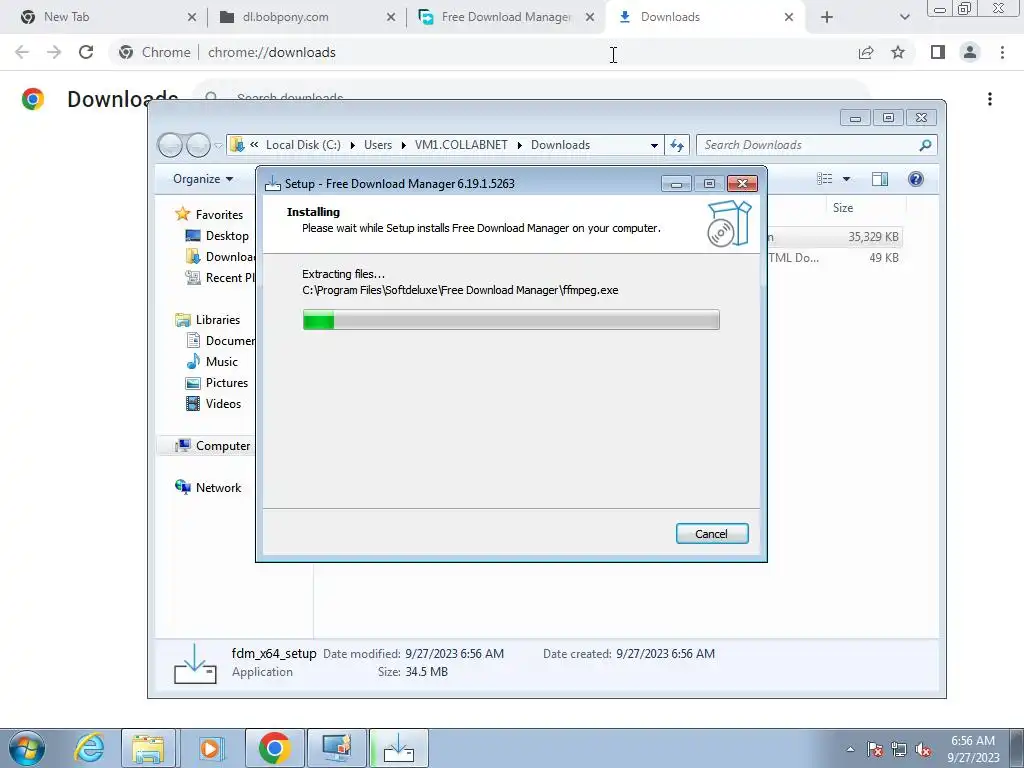Viewport: 1024px width, 768px height.
Task: Select Favorites in navigation pane
Action: pos(219,214)
